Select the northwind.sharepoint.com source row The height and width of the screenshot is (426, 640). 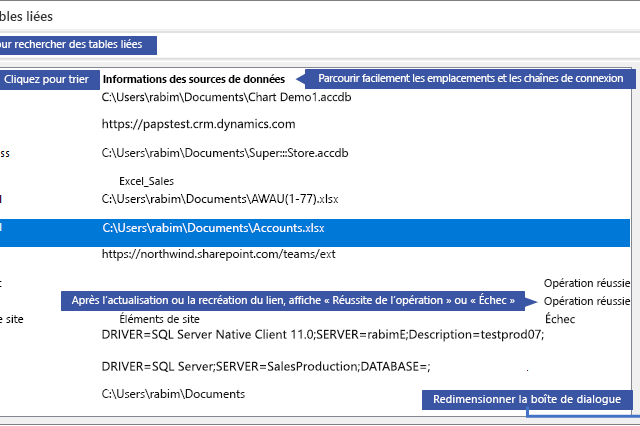pos(218,255)
